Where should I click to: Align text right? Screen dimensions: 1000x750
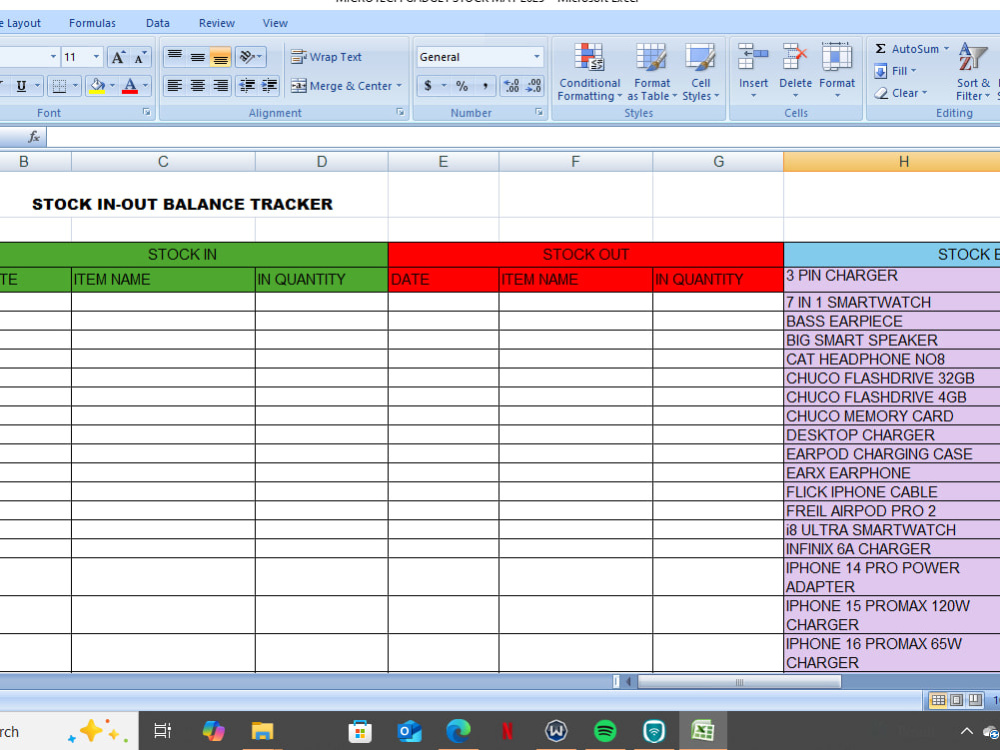click(x=221, y=85)
